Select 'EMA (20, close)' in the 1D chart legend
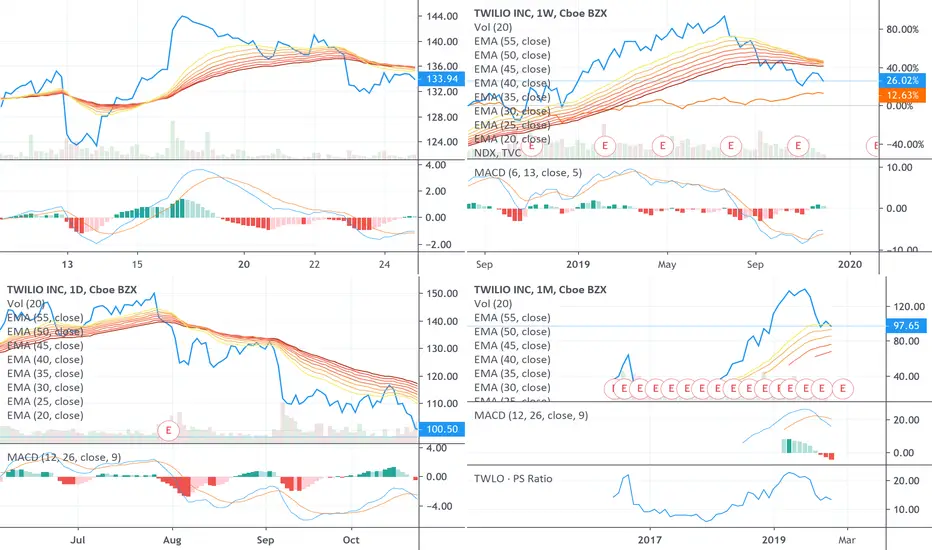 (x=45, y=416)
